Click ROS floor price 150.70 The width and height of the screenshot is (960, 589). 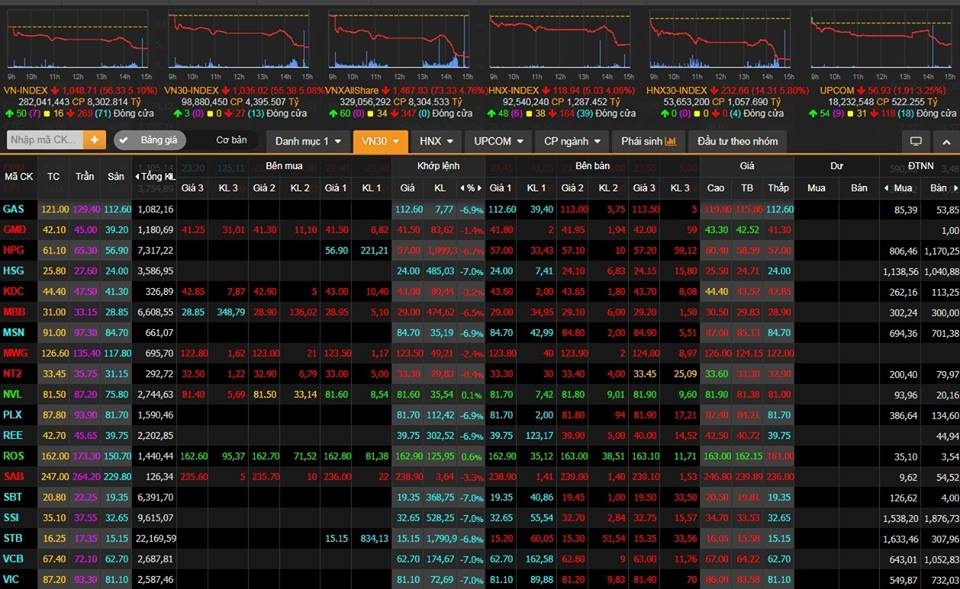117,457
